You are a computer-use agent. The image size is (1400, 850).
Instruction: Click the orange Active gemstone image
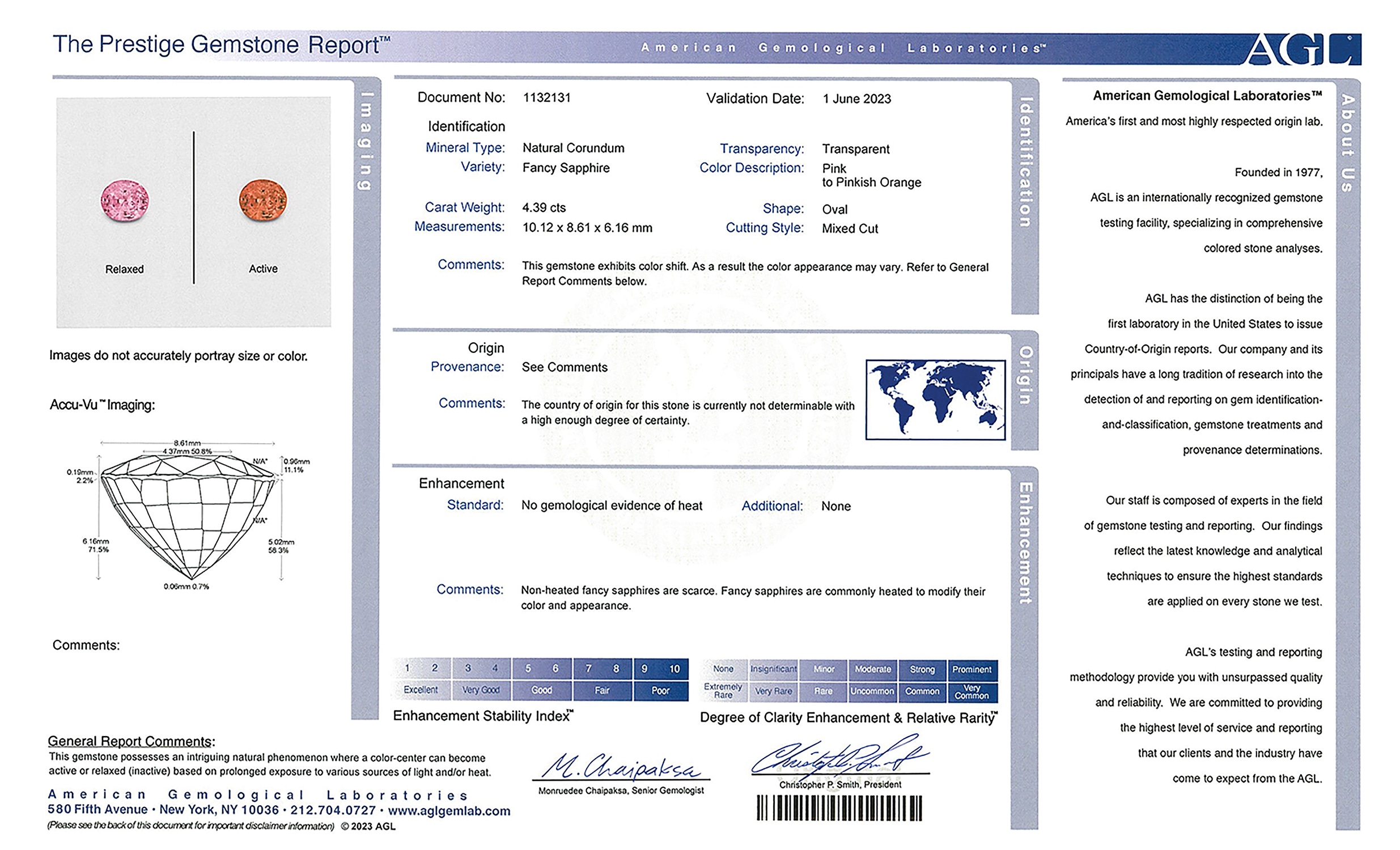[262, 201]
